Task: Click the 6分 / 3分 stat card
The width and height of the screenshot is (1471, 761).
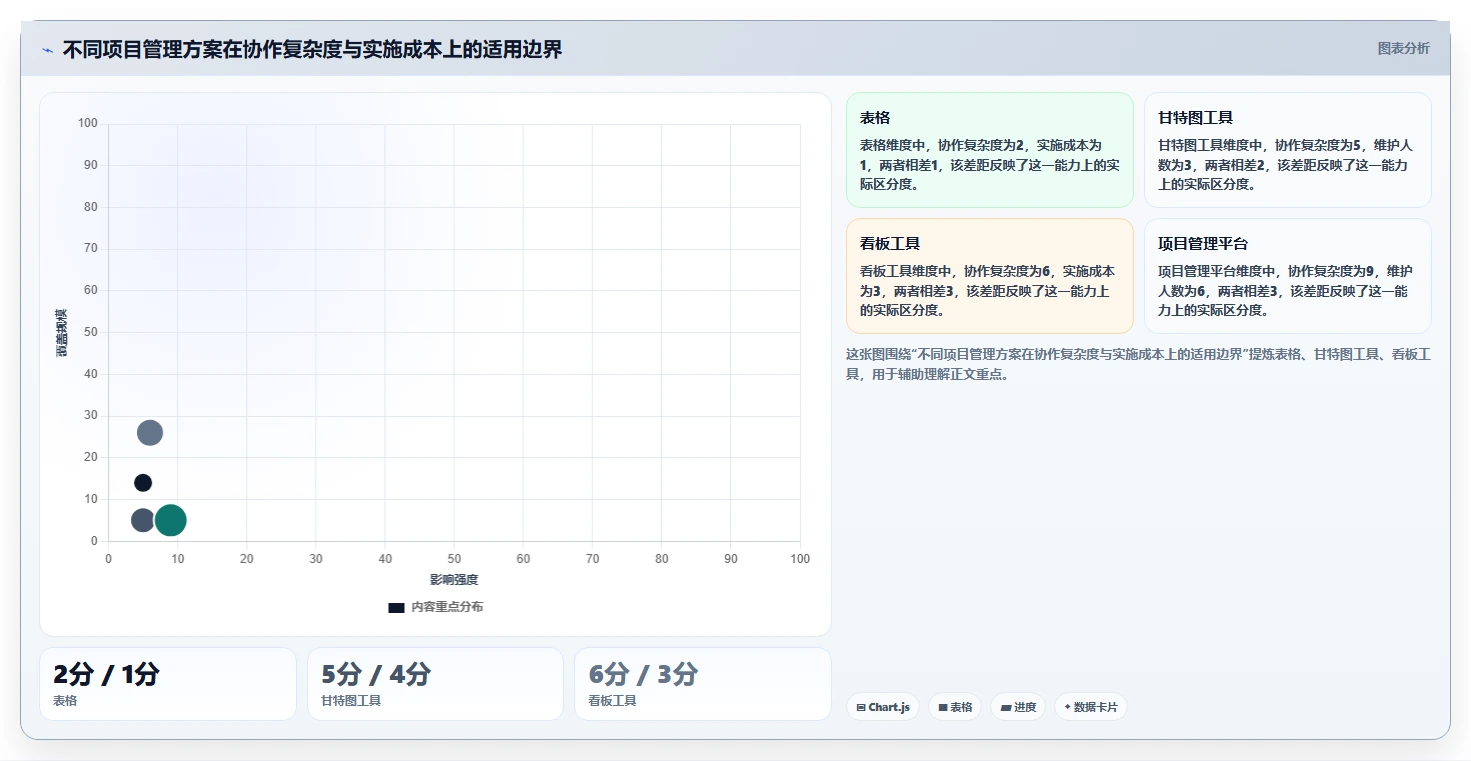Action: pyautogui.click(x=702, y=684)
